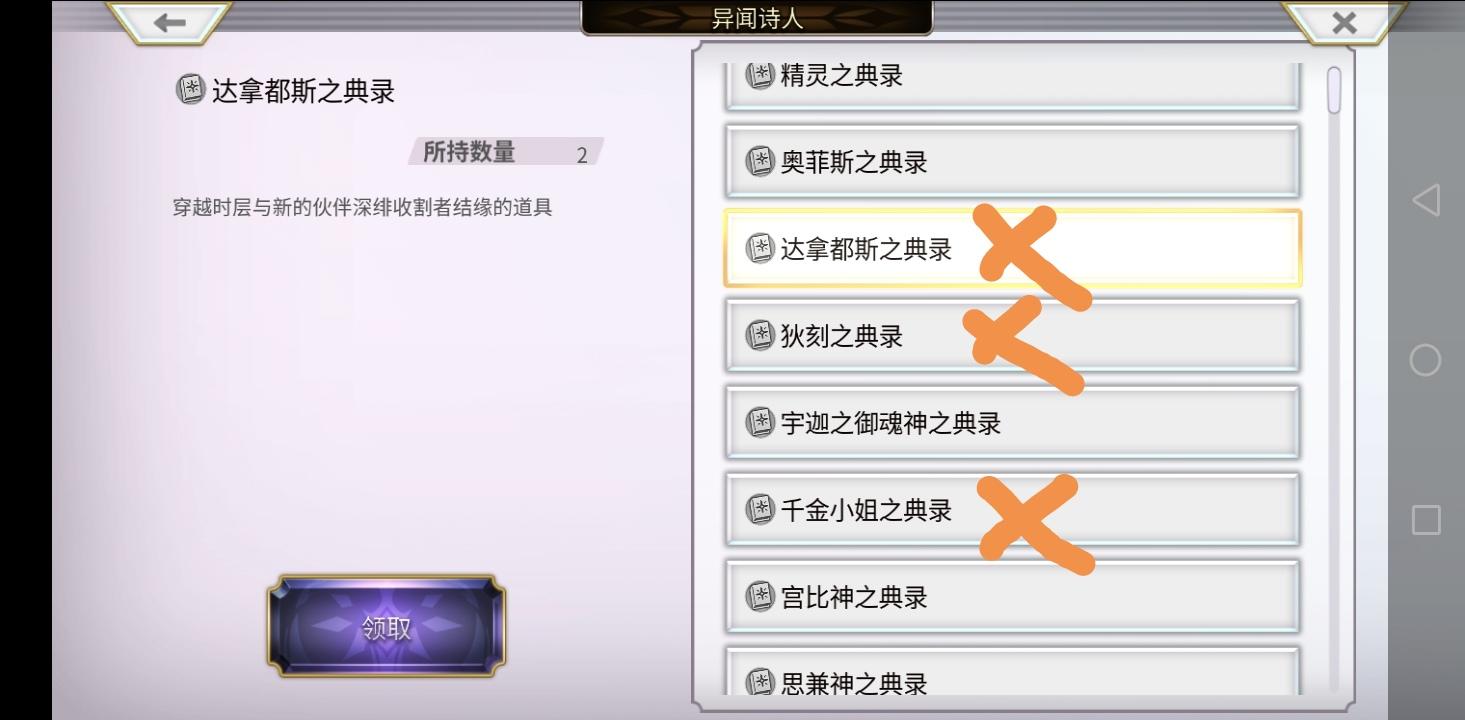Select 精灵之典录 list item
This screenshot has width=1465, height=720.
coord(1012,83)
